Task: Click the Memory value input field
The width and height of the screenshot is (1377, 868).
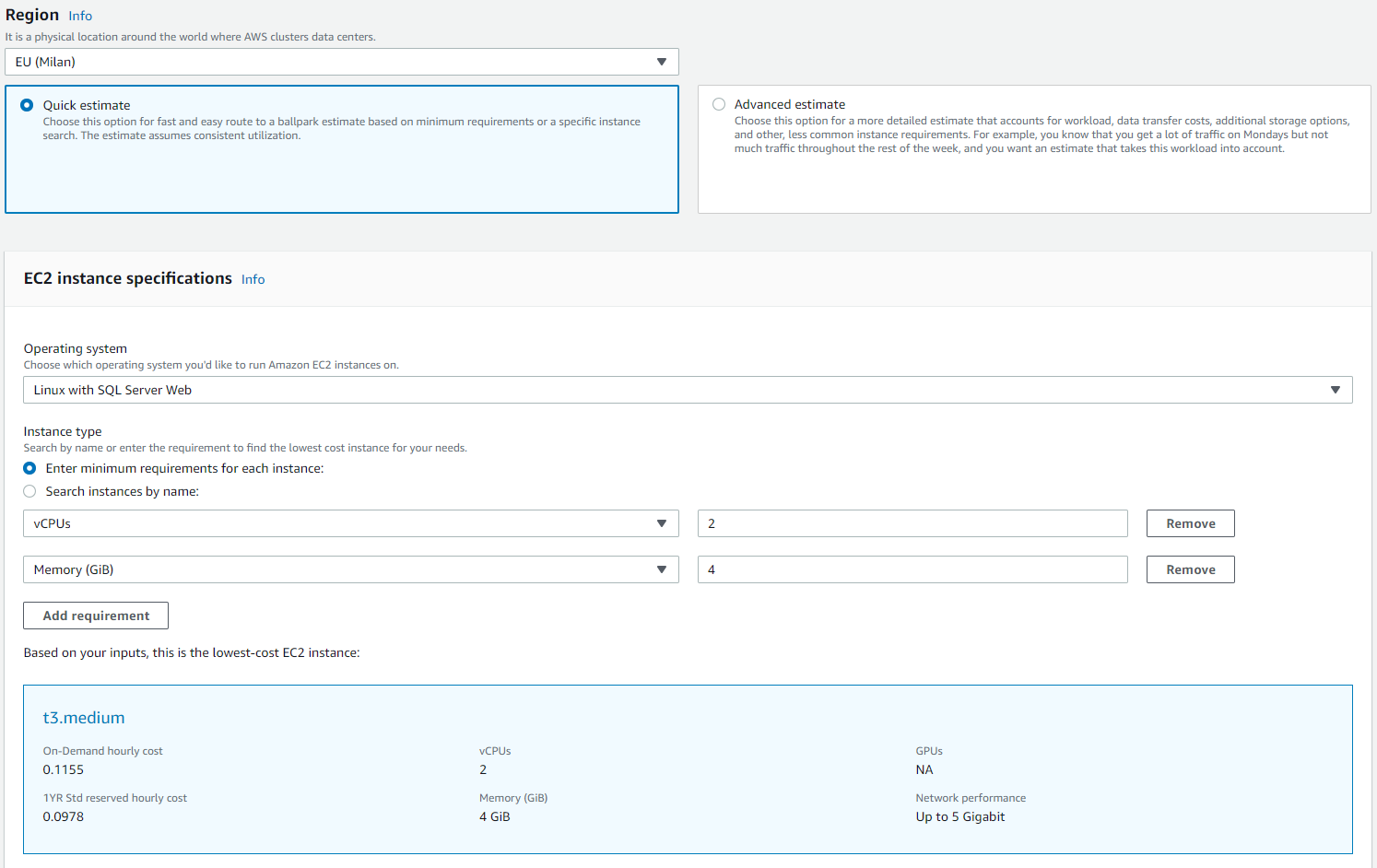Action: point(912,569)
